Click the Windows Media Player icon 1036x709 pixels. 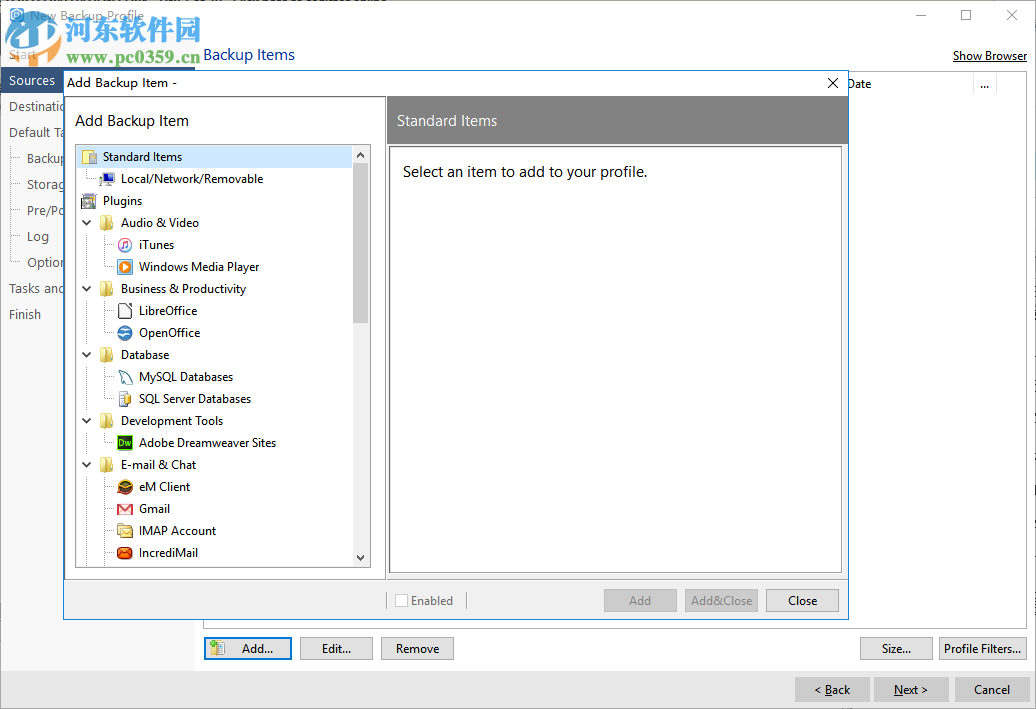tap(125, 267)
